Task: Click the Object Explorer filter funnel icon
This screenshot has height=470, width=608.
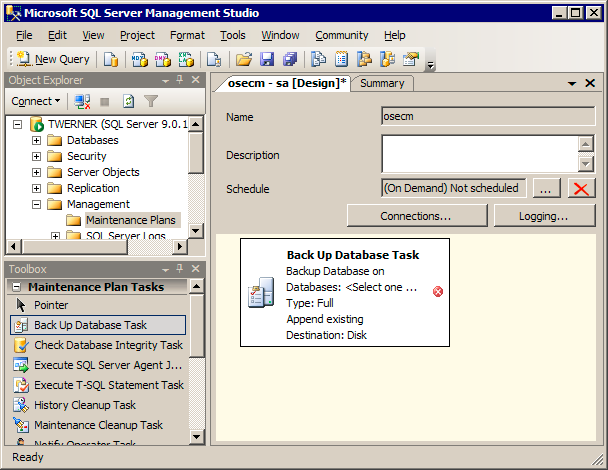Action: 151,101
